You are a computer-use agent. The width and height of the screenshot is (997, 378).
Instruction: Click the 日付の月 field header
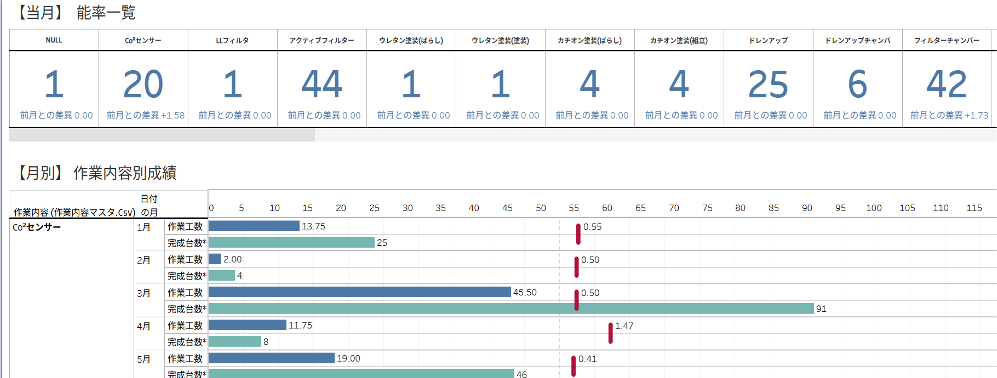(149, 205)
